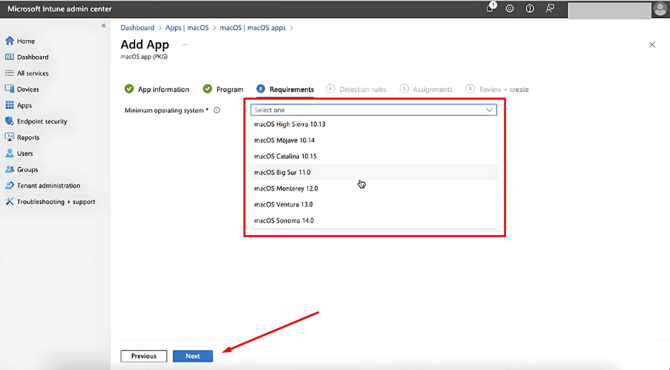Open Dashboard label in sidebar
Screen dimensions: 670x370
33,57
